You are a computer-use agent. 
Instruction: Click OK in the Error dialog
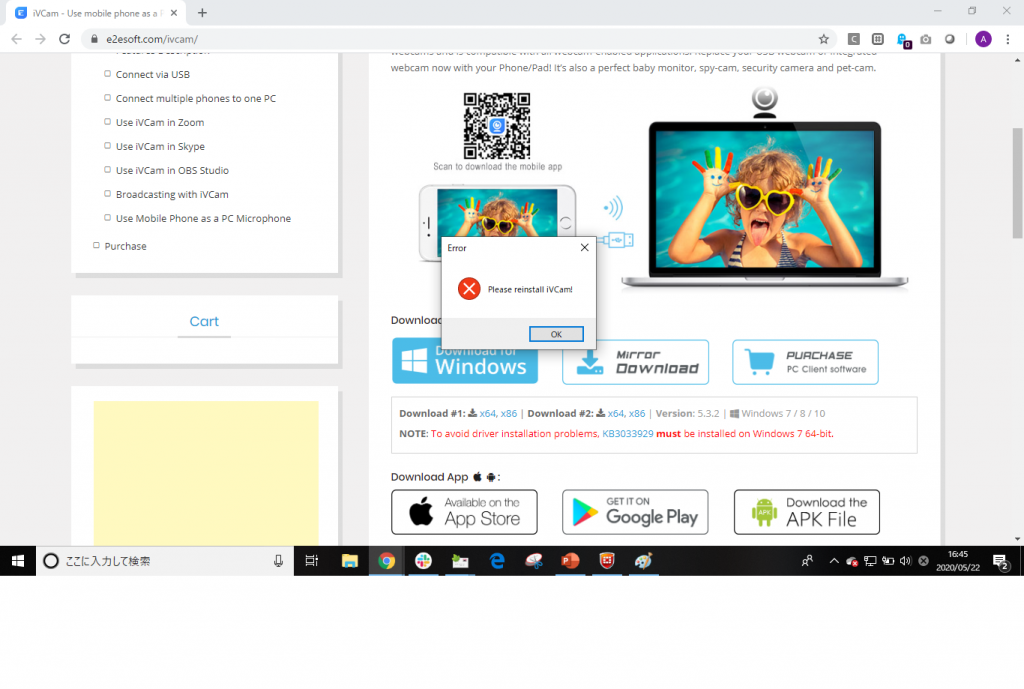[556, 334]
